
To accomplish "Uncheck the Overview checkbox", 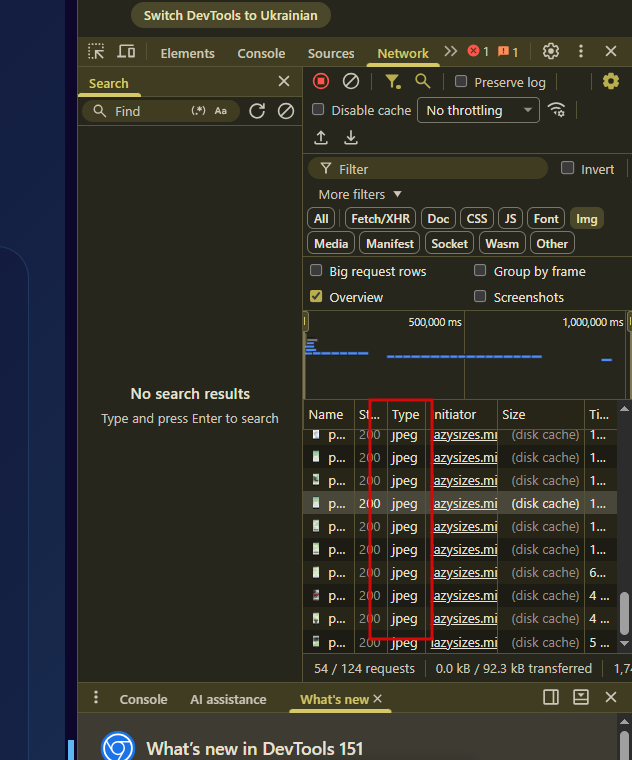I will click(316, 296).
